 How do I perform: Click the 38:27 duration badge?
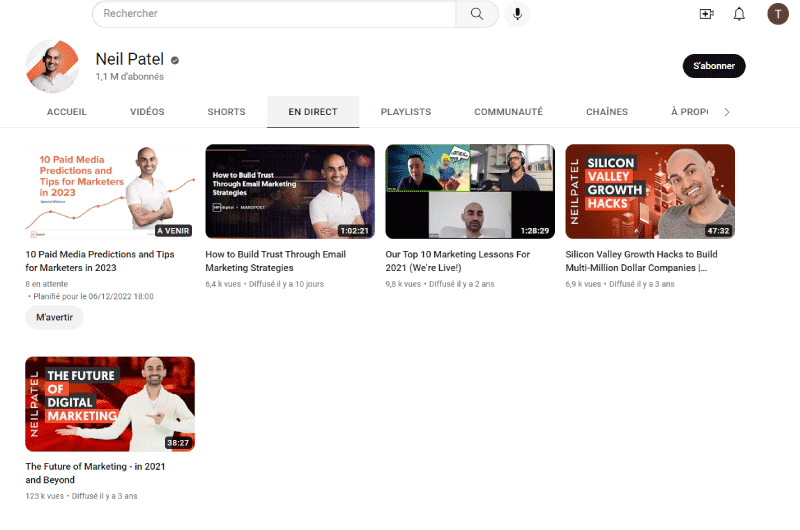click(178, 443)
